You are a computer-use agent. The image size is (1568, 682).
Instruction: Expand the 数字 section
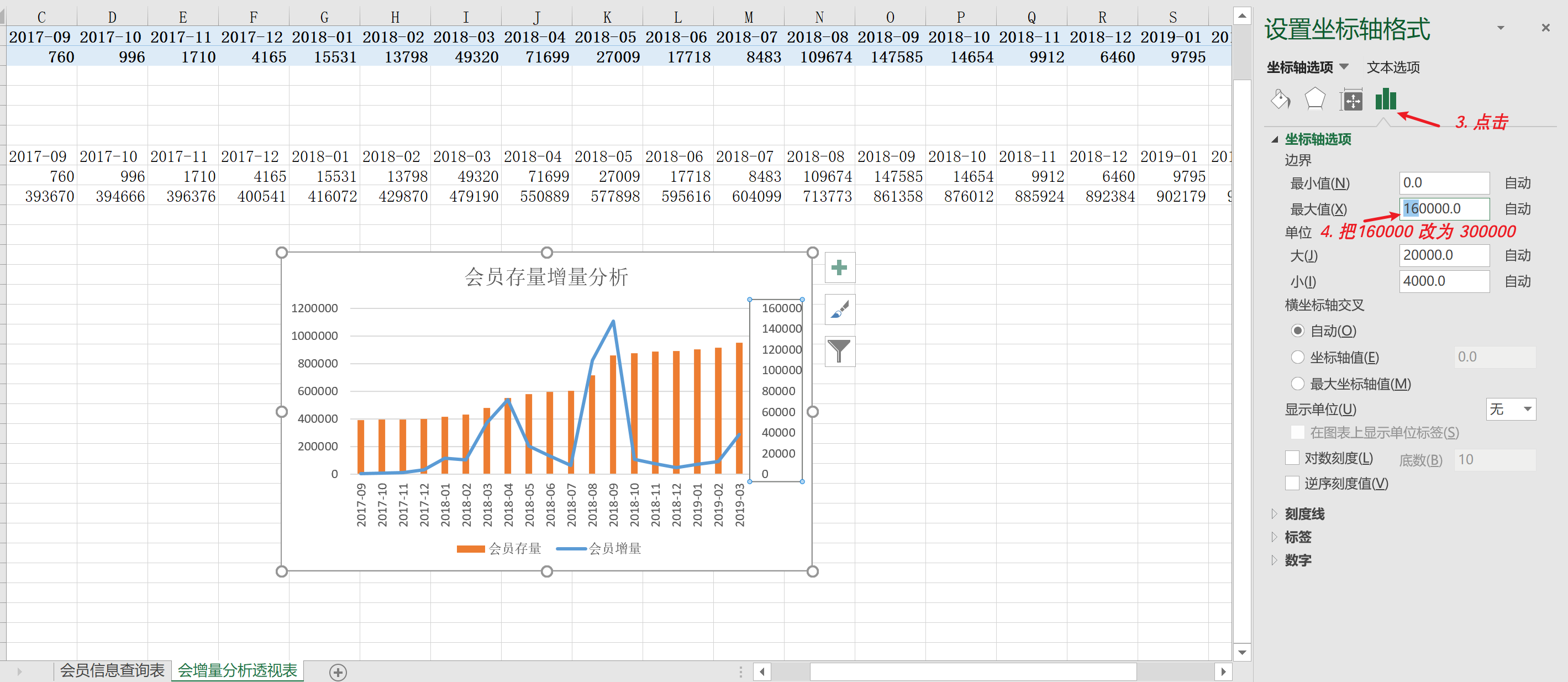coord(1297,560)
